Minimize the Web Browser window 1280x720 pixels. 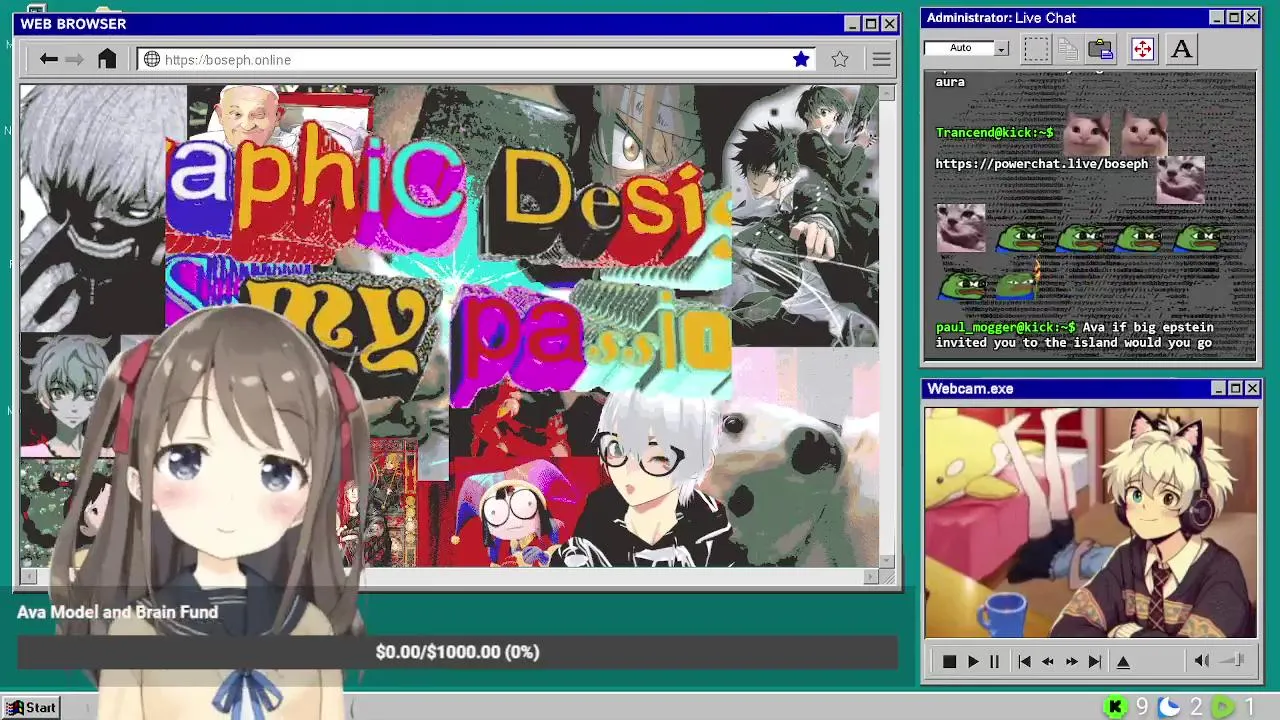click(852, 24)
